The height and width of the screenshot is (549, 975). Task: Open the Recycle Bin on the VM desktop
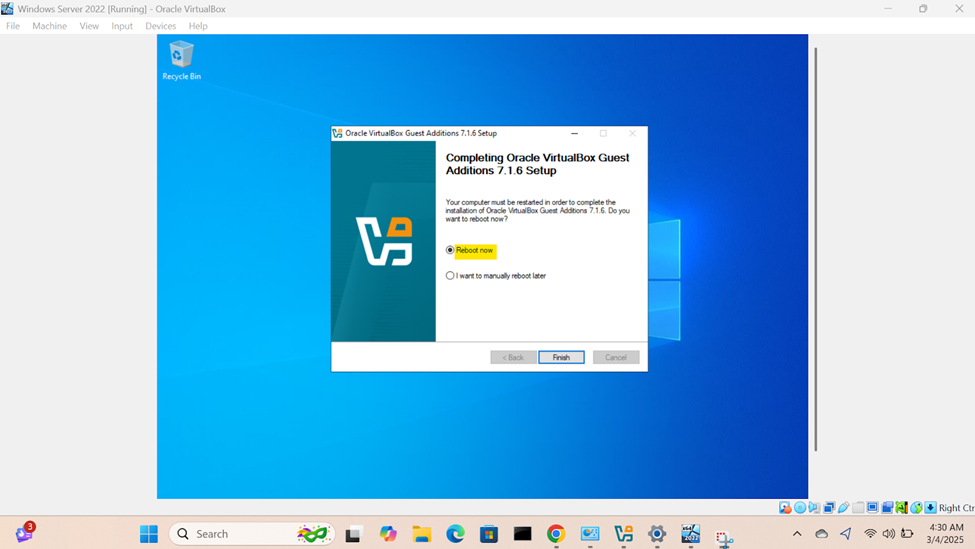182,60
